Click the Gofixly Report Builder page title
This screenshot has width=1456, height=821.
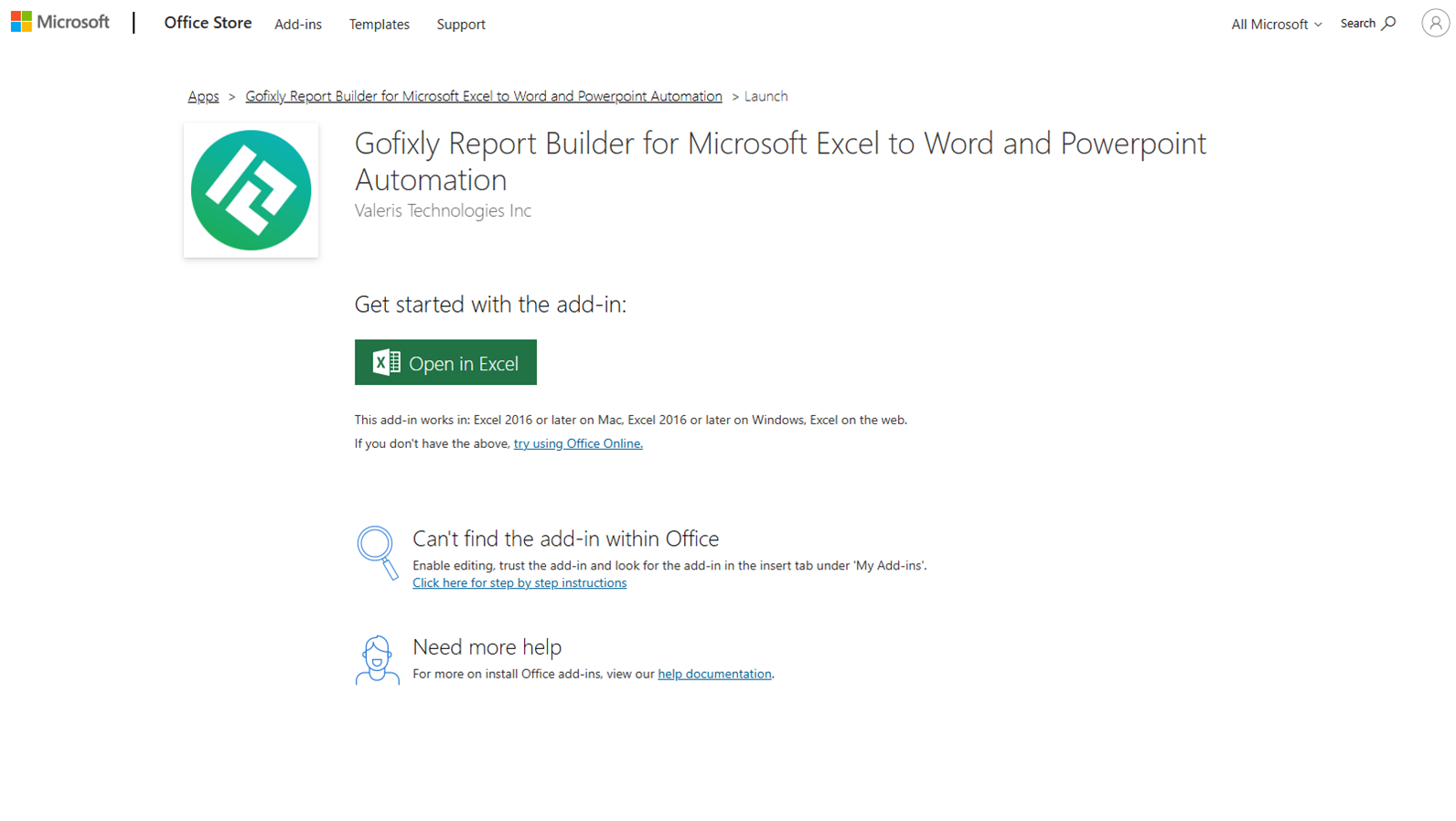click(x=779, y=160)
